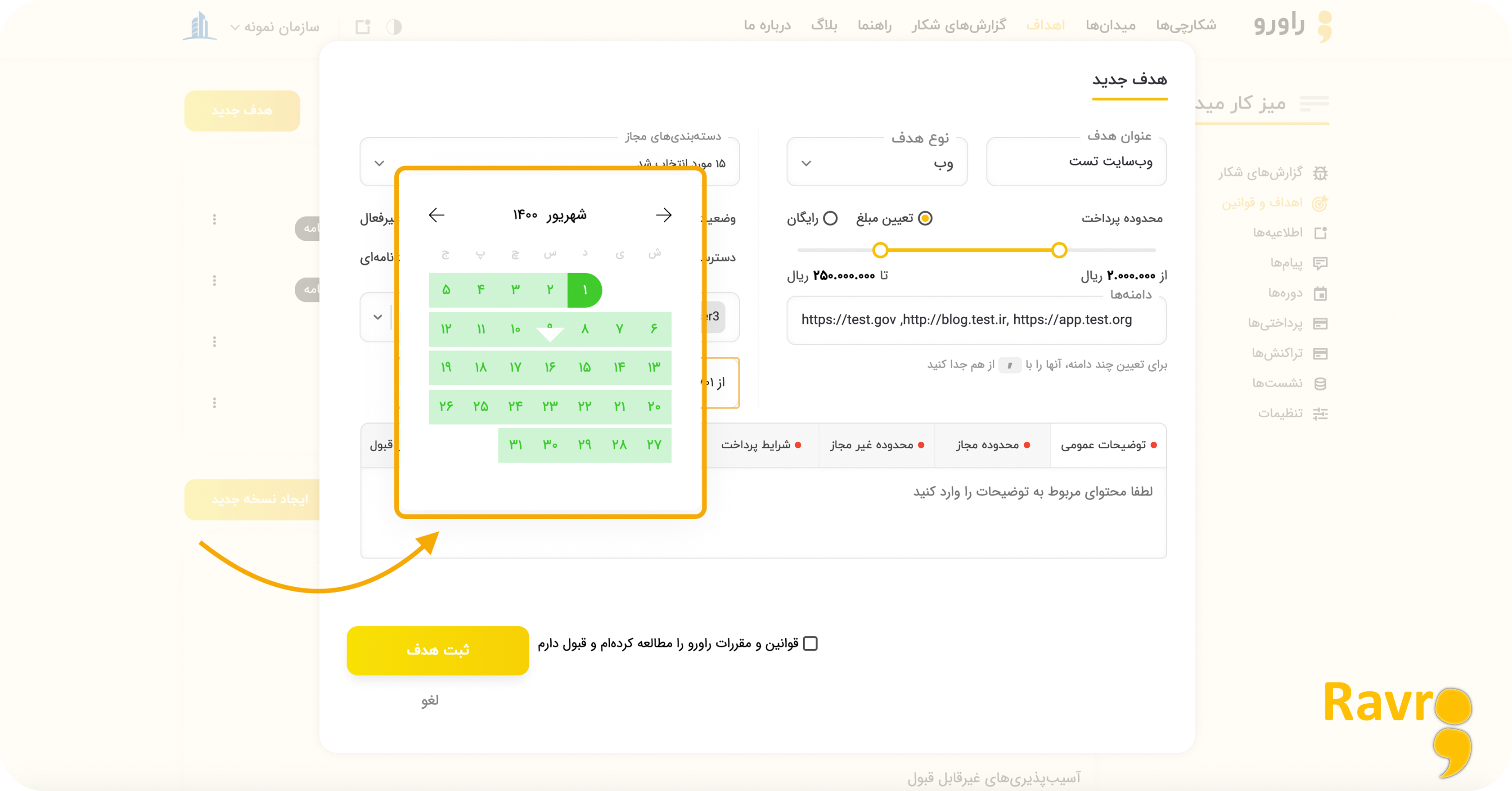Select the 'رایگان' radio option
Screen dimensions: 1512x791
point(830,218)
